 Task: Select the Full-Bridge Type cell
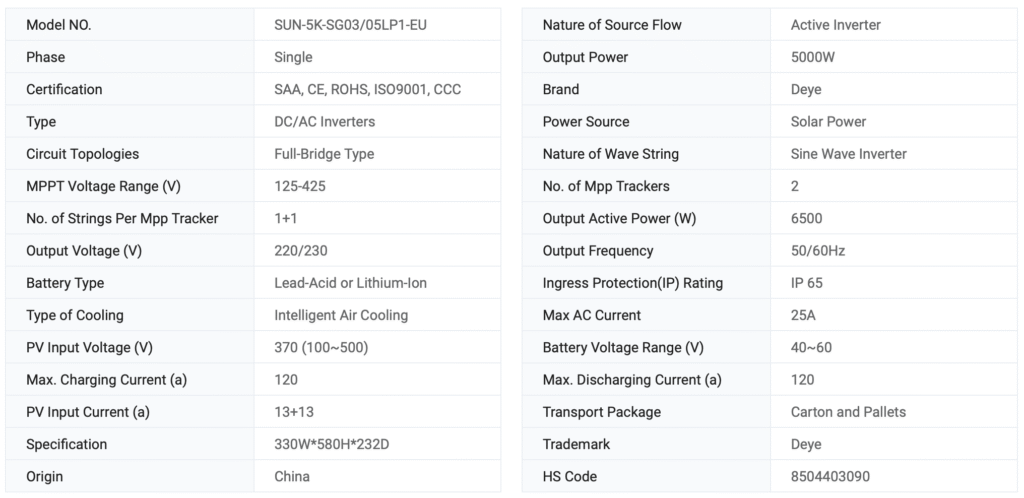click(324, 154)
